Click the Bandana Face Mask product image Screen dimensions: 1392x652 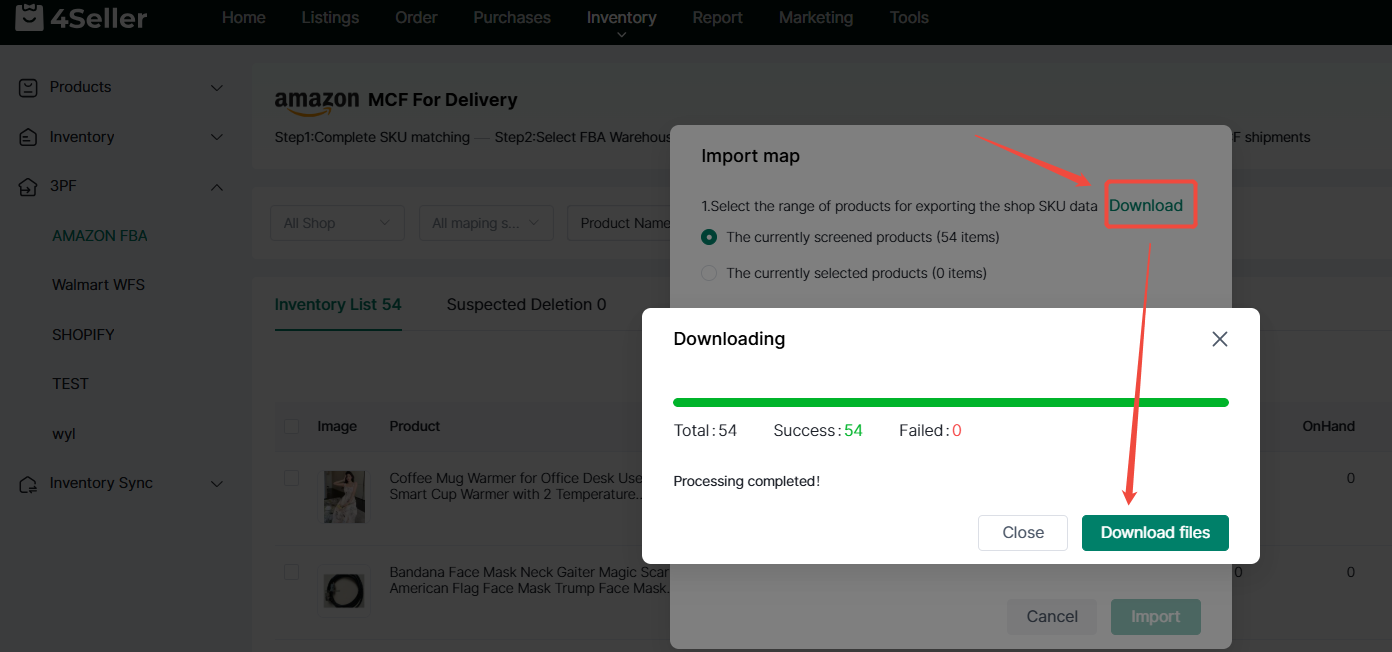pyautogui.click(x=344, y=591)
